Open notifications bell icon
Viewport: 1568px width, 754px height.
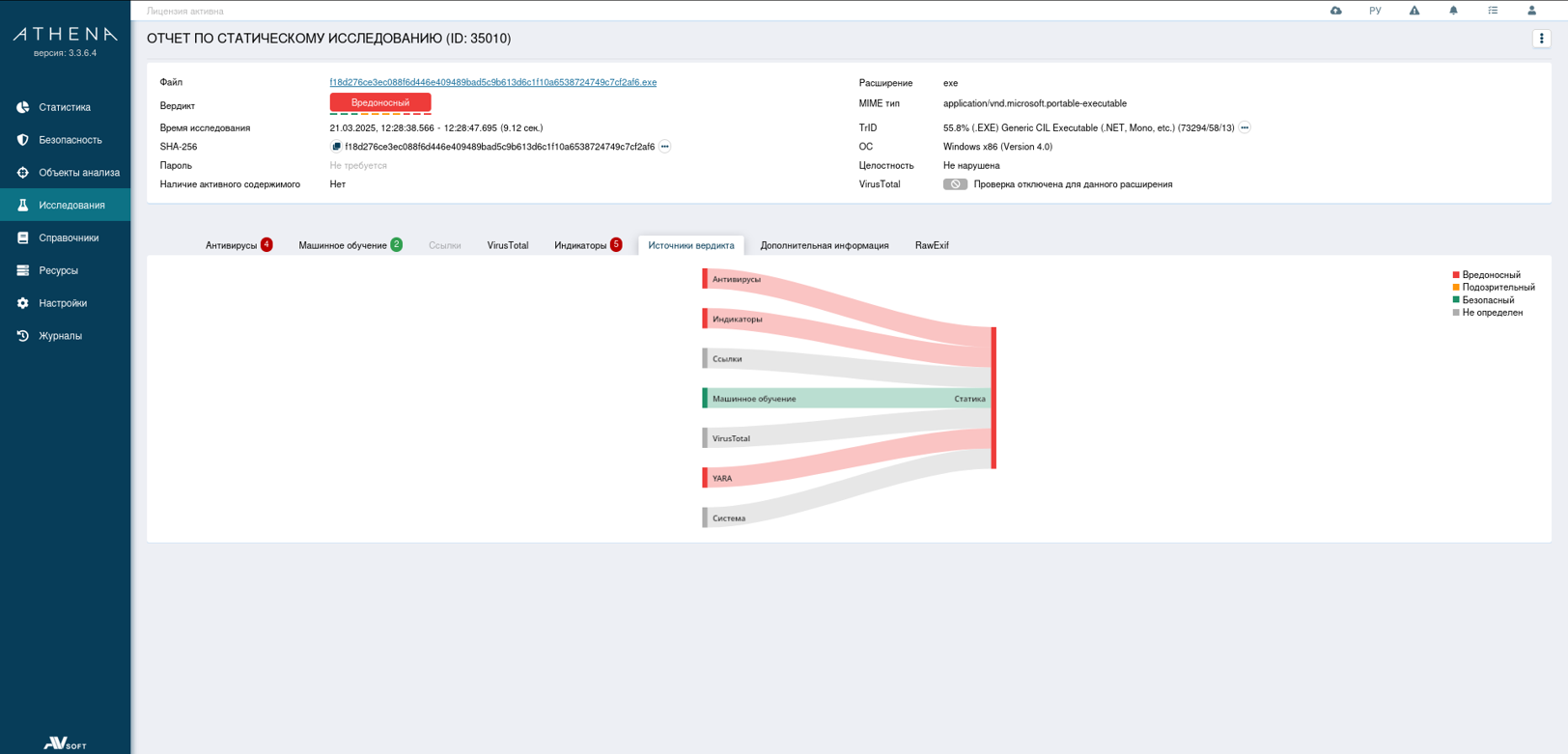coord(1453,11)
